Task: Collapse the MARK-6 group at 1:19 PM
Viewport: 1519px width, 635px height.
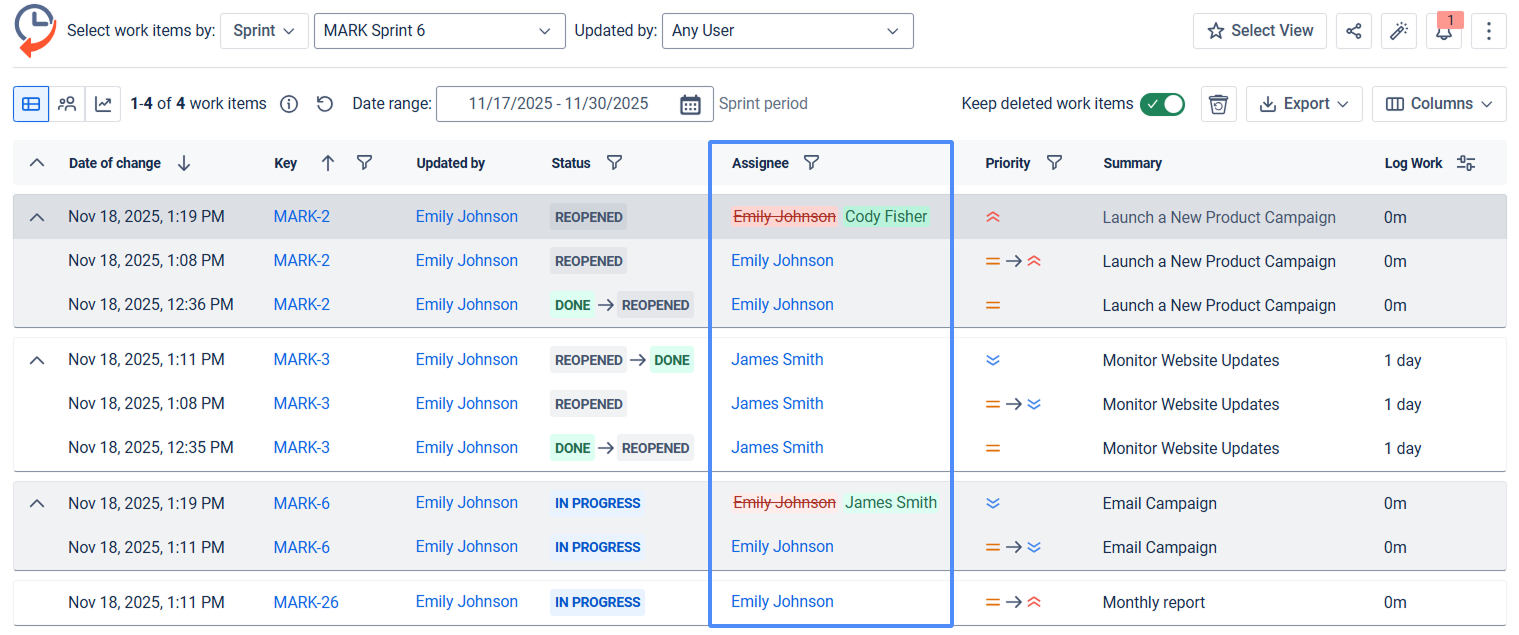Action: click(x=37, y=503)
